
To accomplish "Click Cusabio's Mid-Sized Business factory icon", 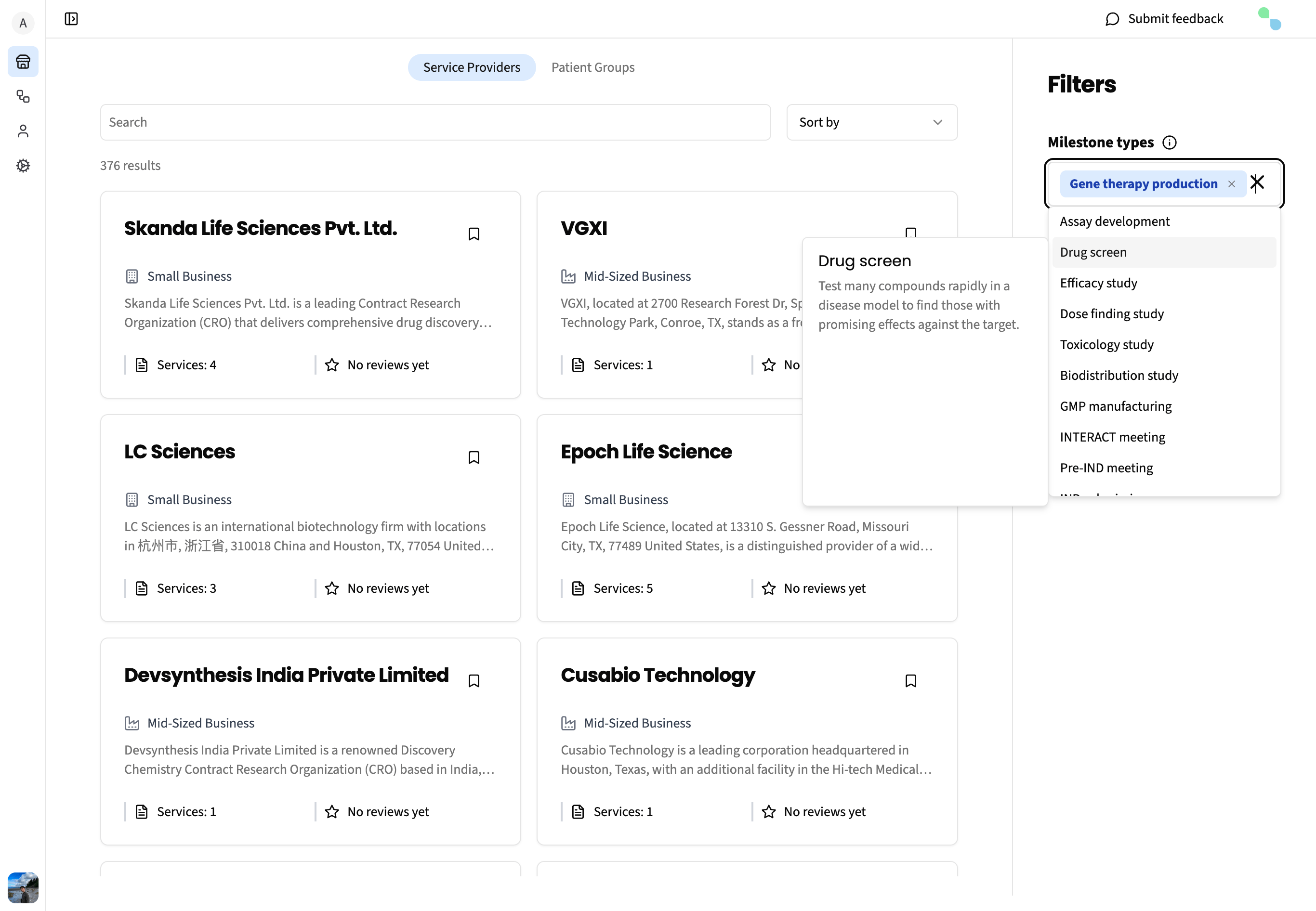I will (x=568, y=723).
